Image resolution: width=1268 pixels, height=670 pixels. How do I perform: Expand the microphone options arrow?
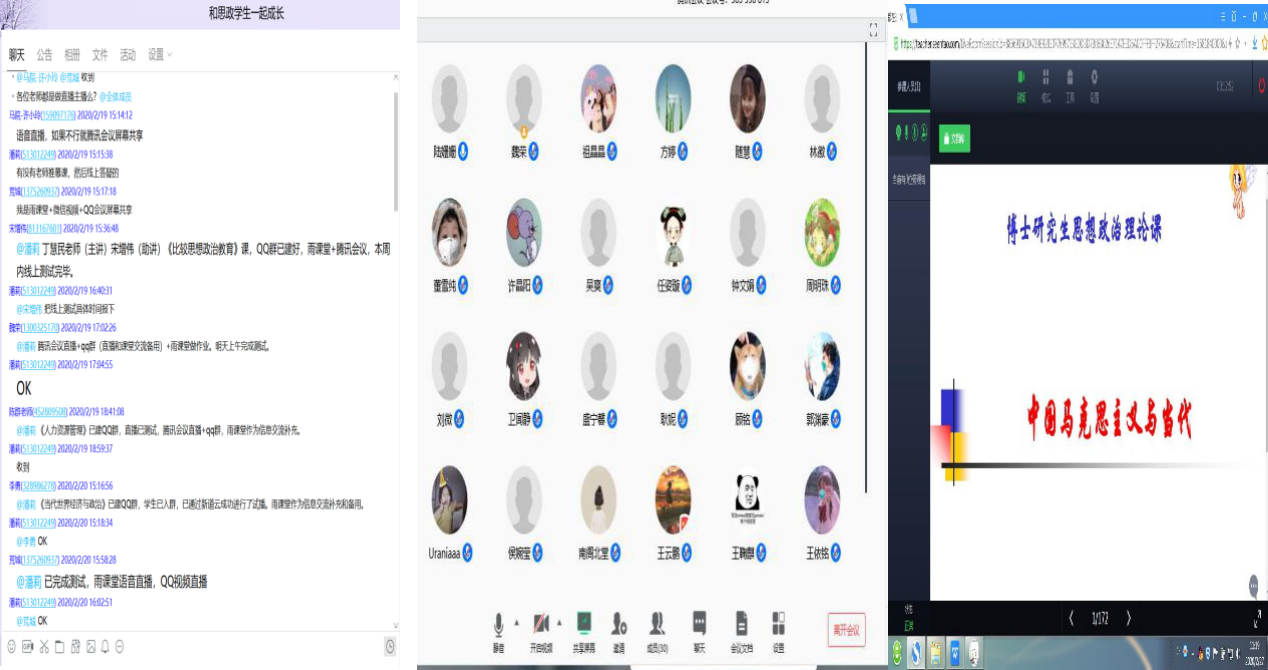pyautogui.click(x=516, y=622)
